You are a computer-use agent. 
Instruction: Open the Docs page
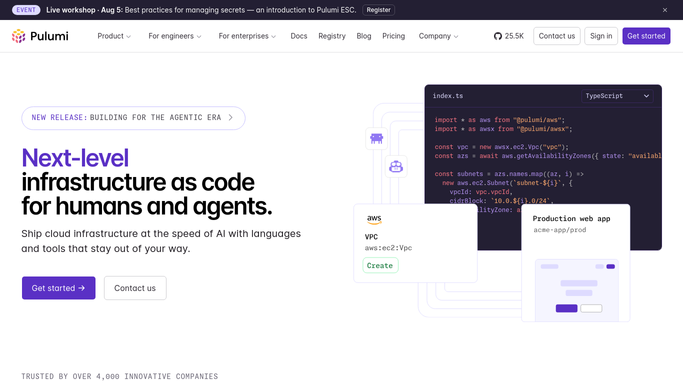[x=299, y=36]
